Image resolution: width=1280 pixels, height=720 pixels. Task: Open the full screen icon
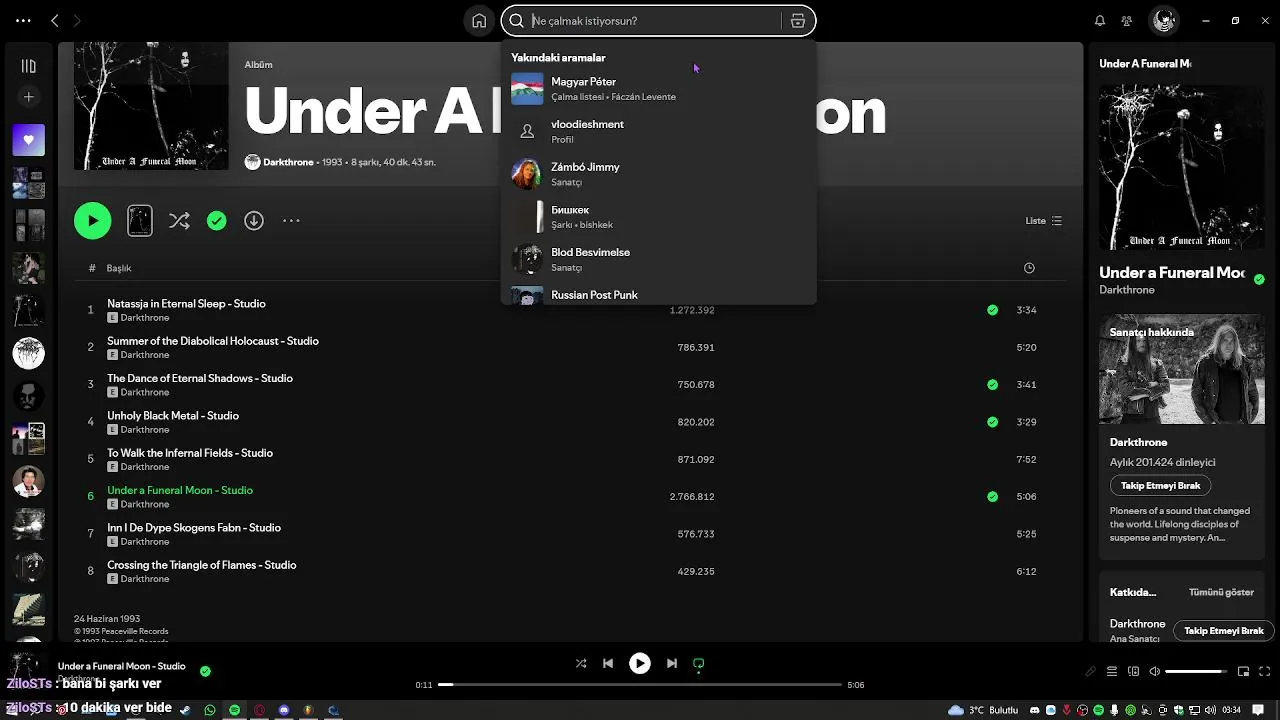(x=1265, y=671)
